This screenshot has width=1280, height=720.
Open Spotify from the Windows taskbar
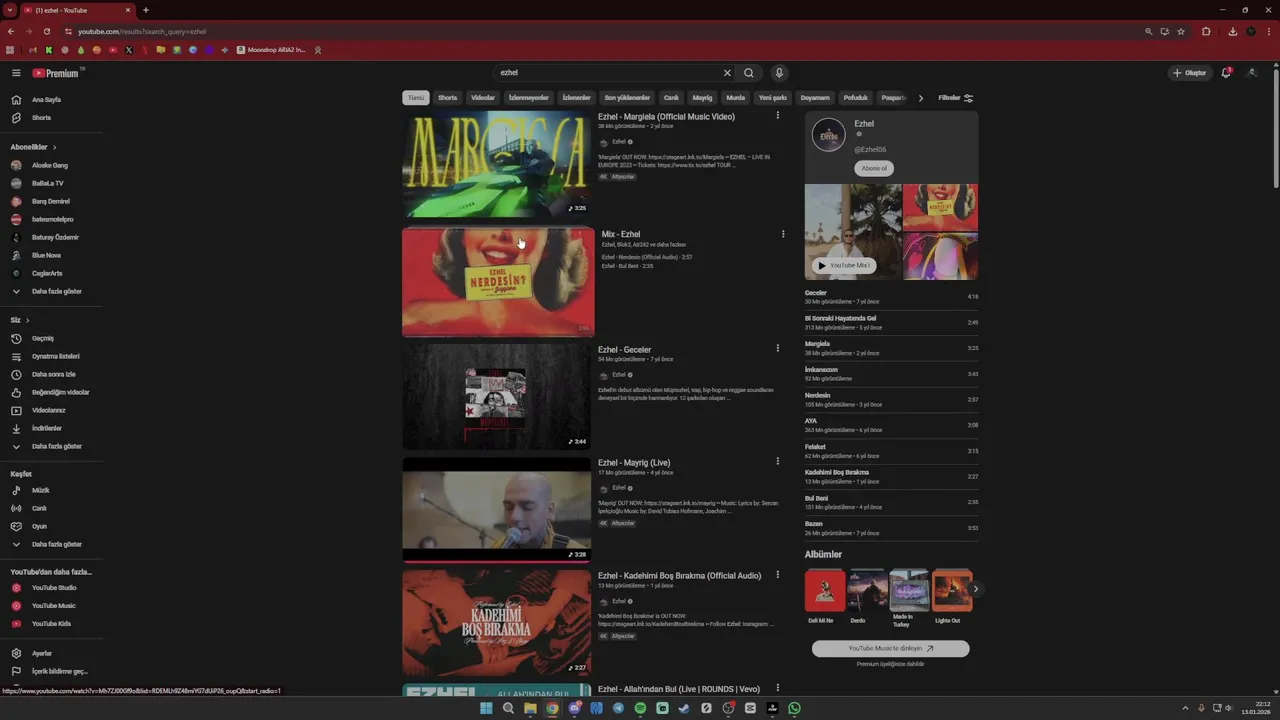640,708
